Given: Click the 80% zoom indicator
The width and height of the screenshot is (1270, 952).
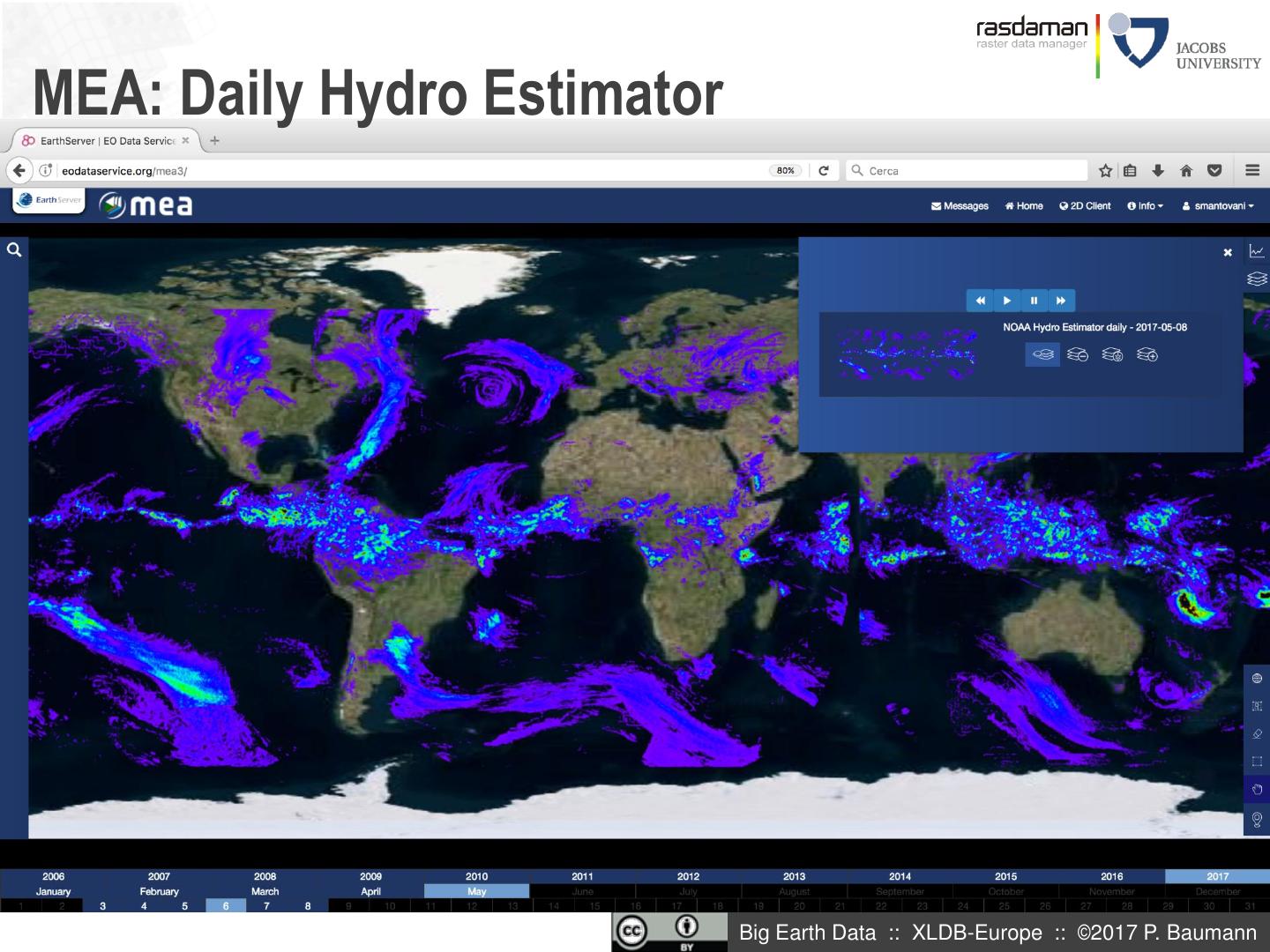Looking at the screenshot, I should [786, 171].
